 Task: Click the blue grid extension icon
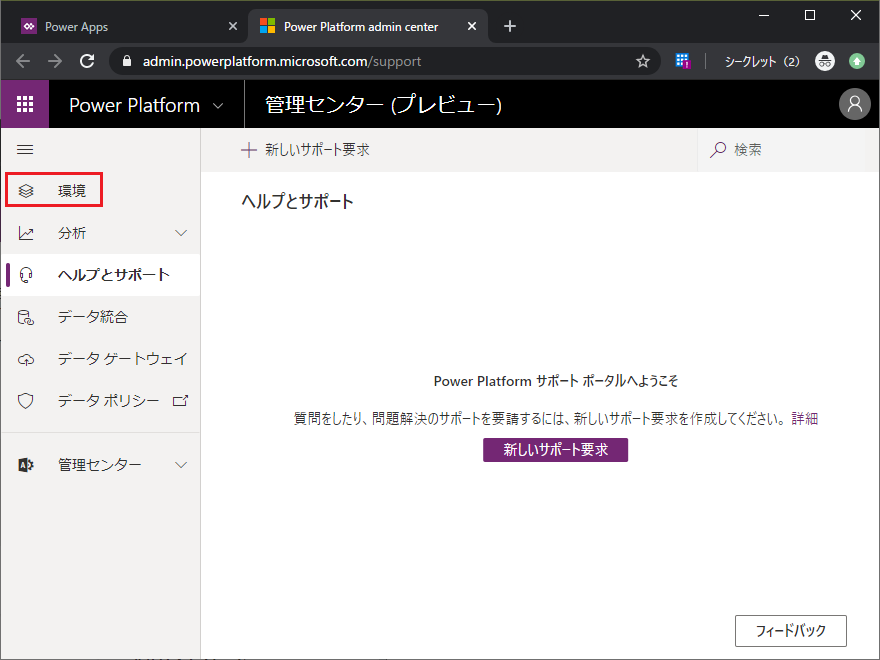[682, 61]
